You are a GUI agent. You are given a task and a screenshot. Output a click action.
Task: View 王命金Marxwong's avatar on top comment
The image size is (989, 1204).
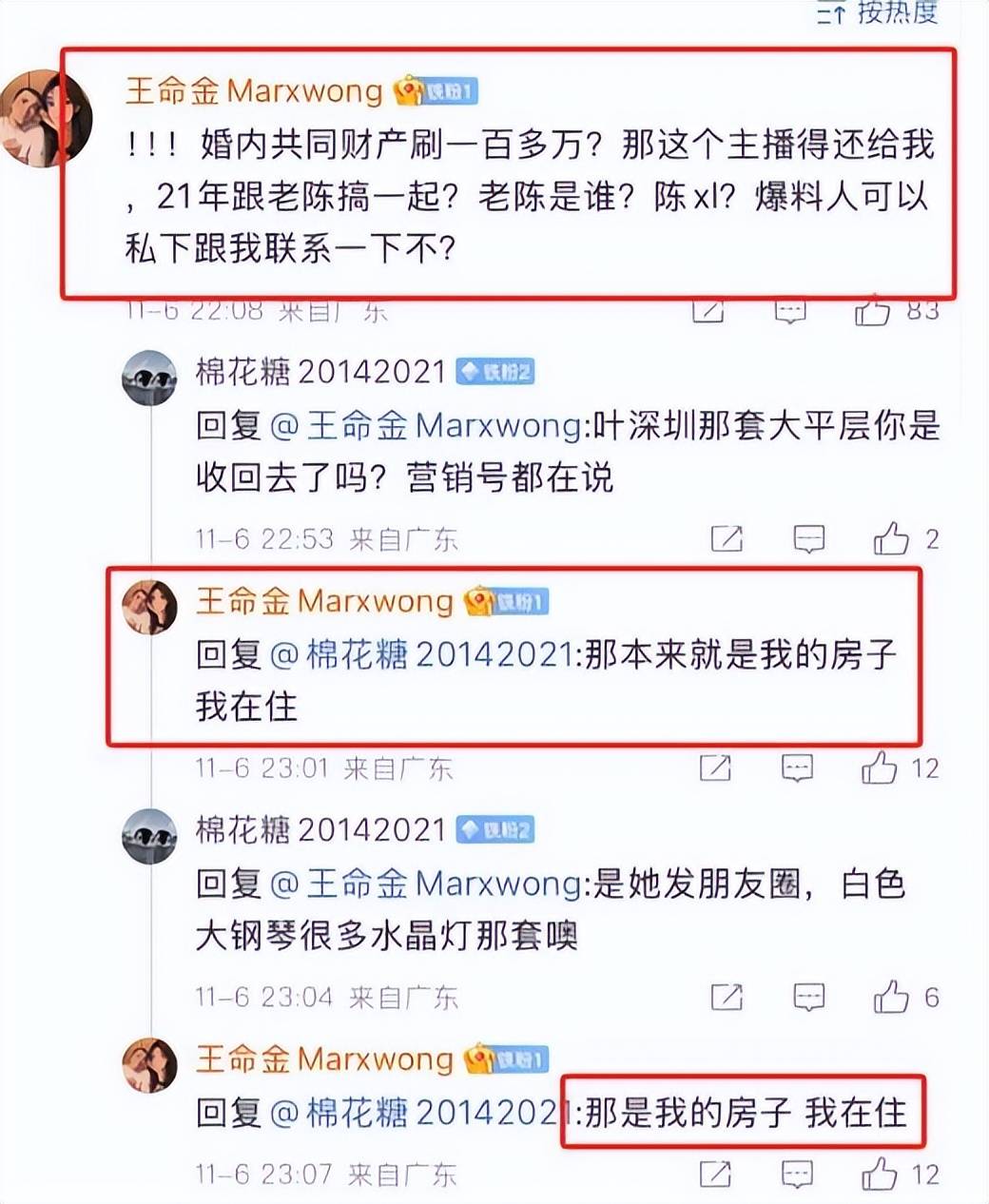click(45, 119)
